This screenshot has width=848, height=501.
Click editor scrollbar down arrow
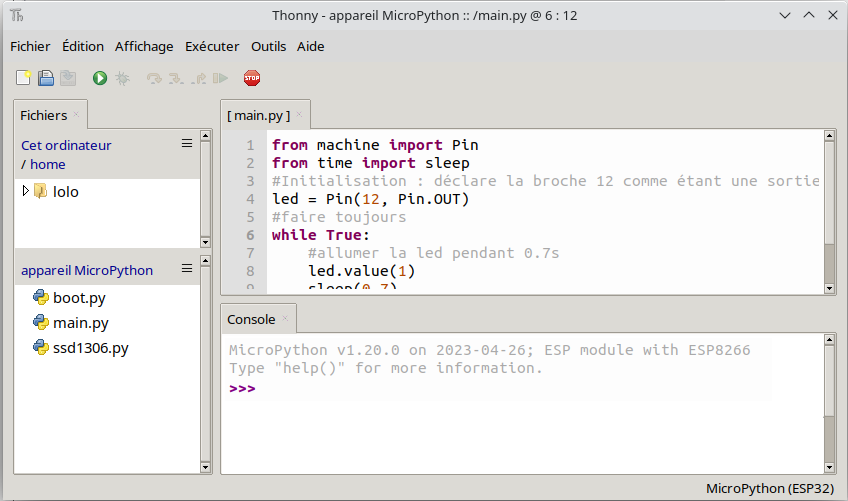830,288
